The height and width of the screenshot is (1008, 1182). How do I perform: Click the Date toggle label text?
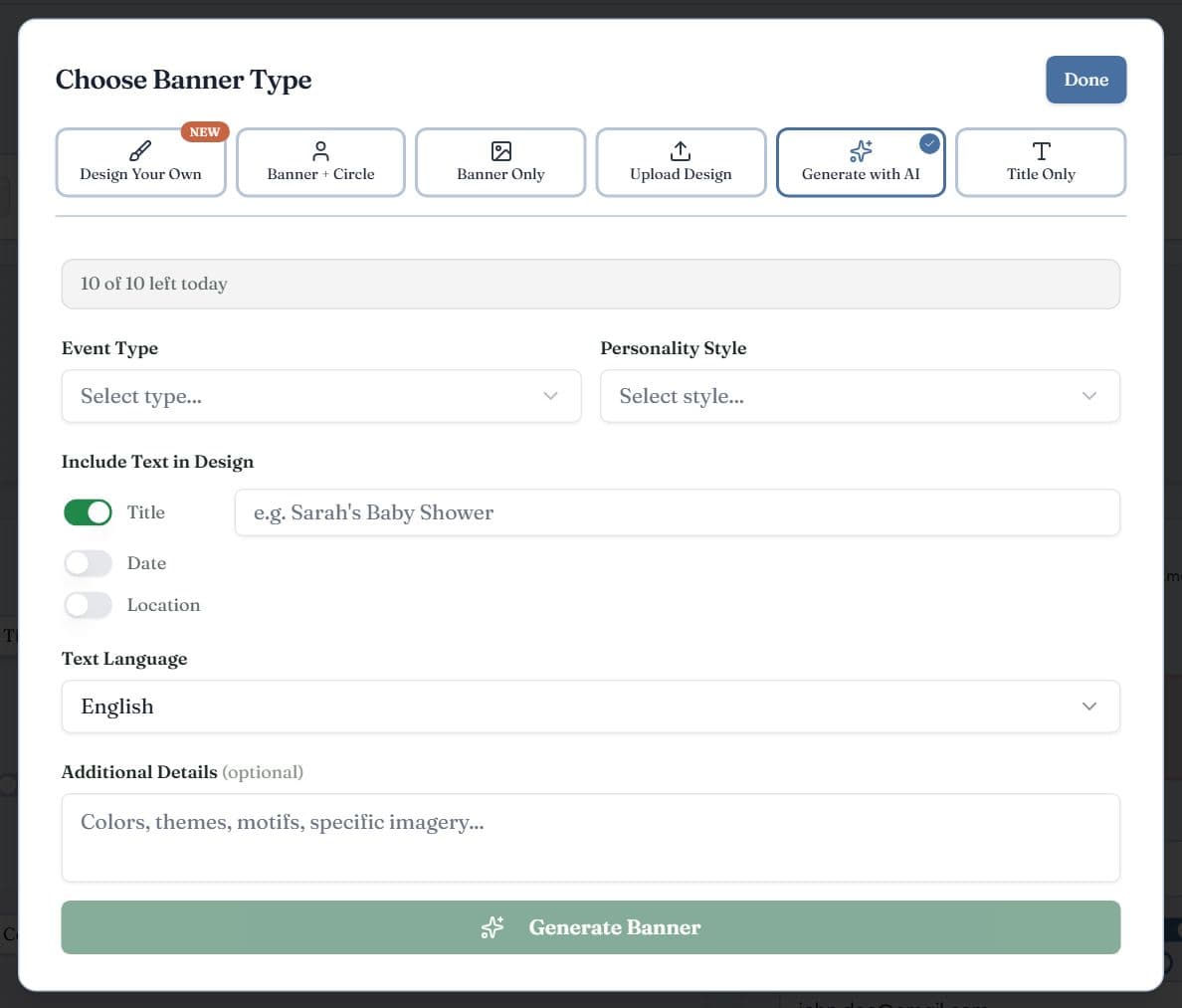coord(146,563)
